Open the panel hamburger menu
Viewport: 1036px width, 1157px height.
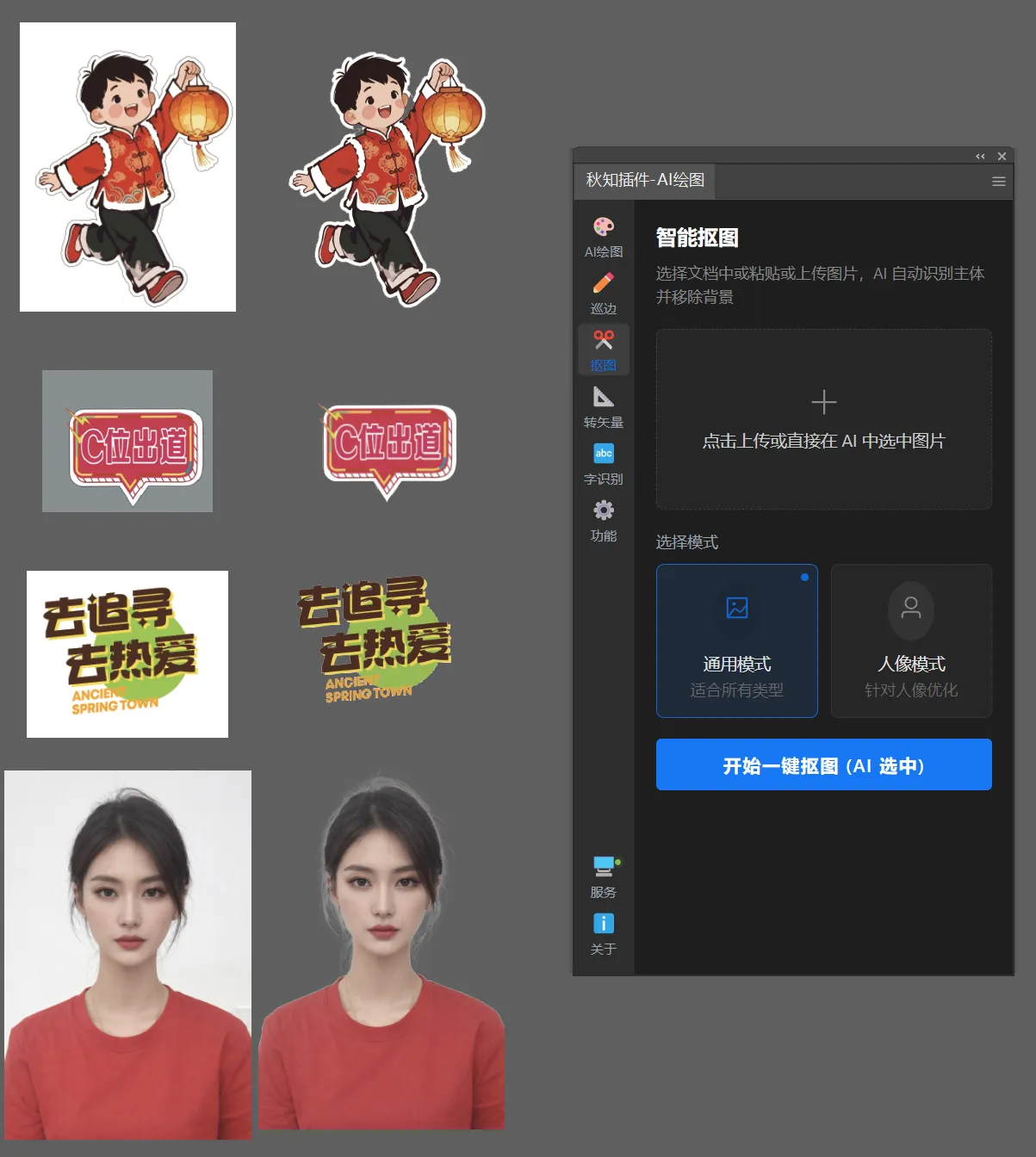point(998,182)
